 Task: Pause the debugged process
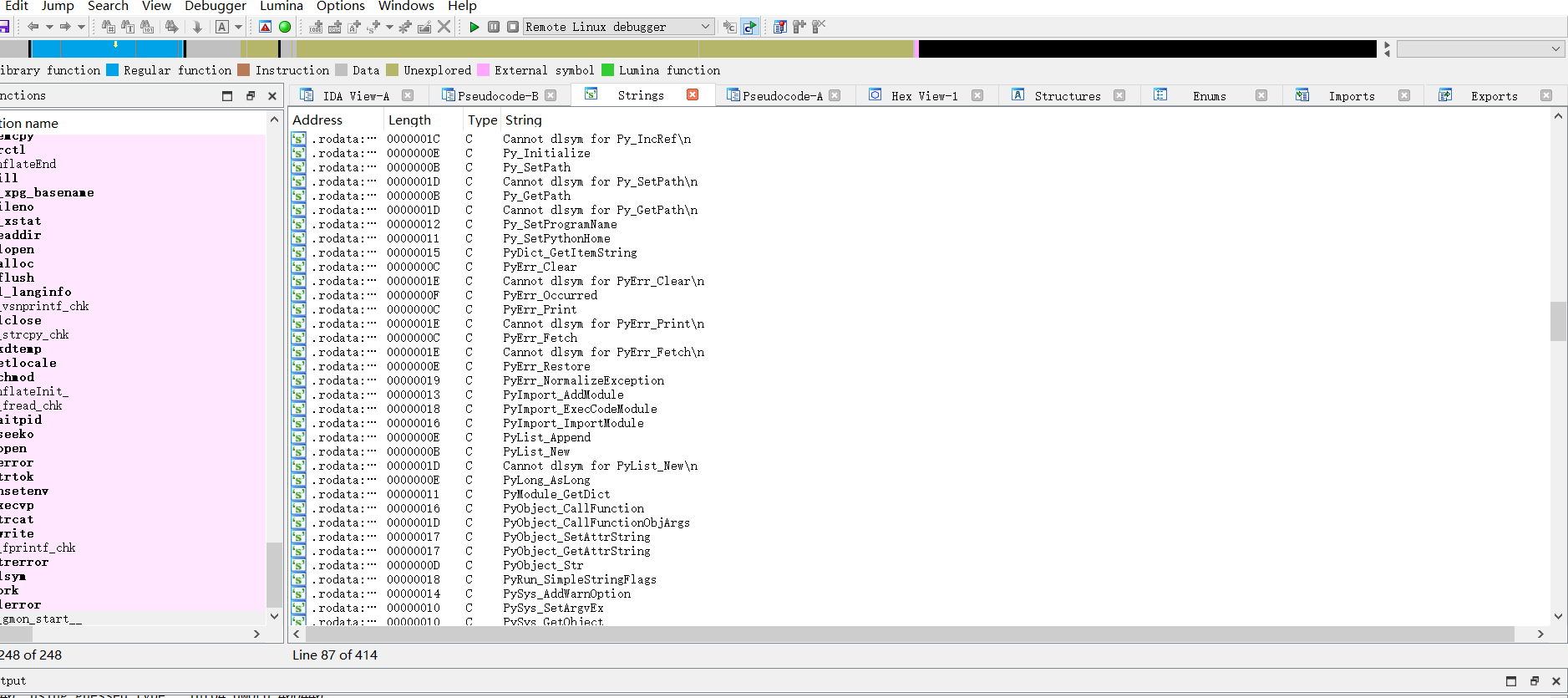[x=494, y=27]
